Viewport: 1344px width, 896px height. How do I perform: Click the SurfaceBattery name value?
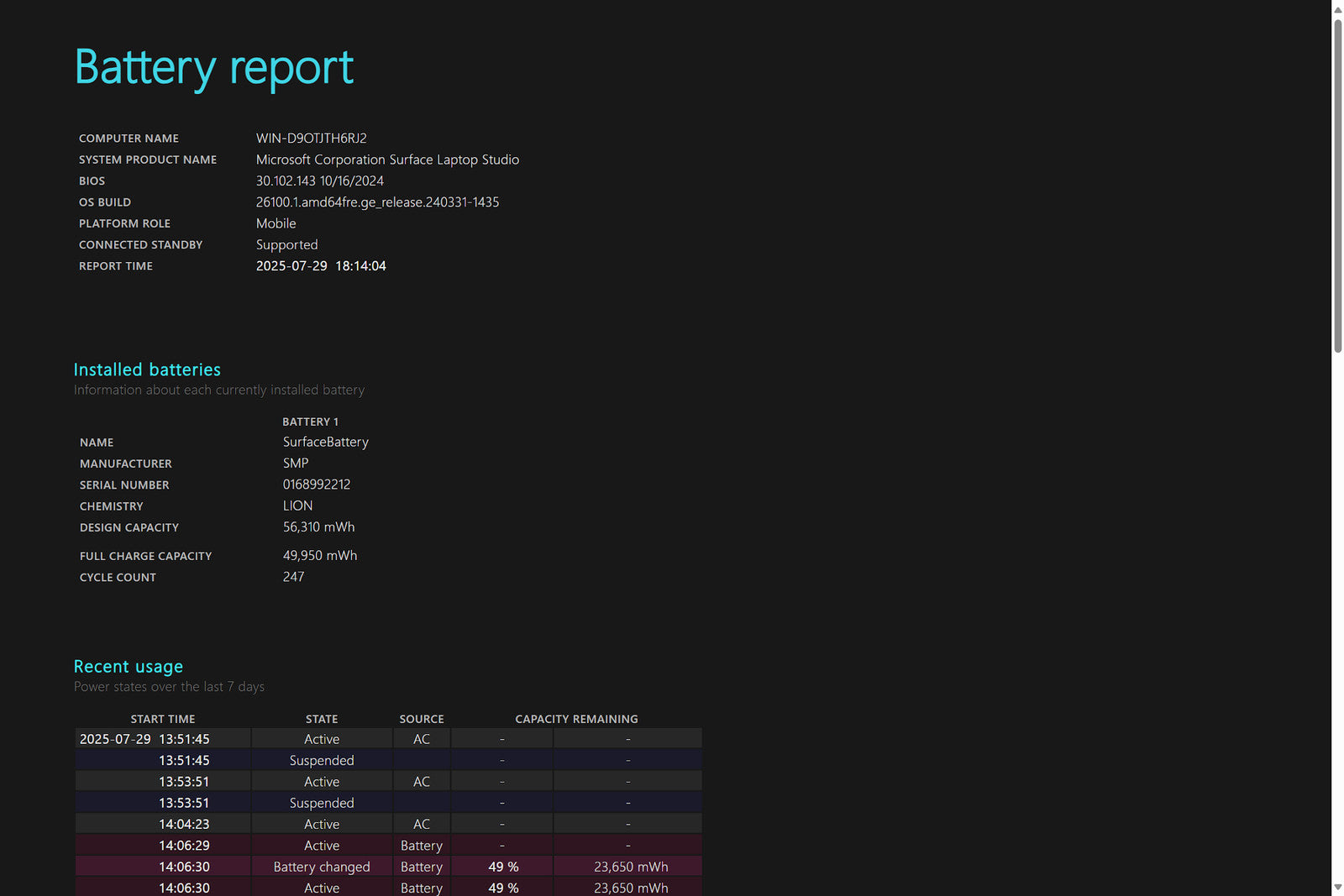click(x=326, y=442)
